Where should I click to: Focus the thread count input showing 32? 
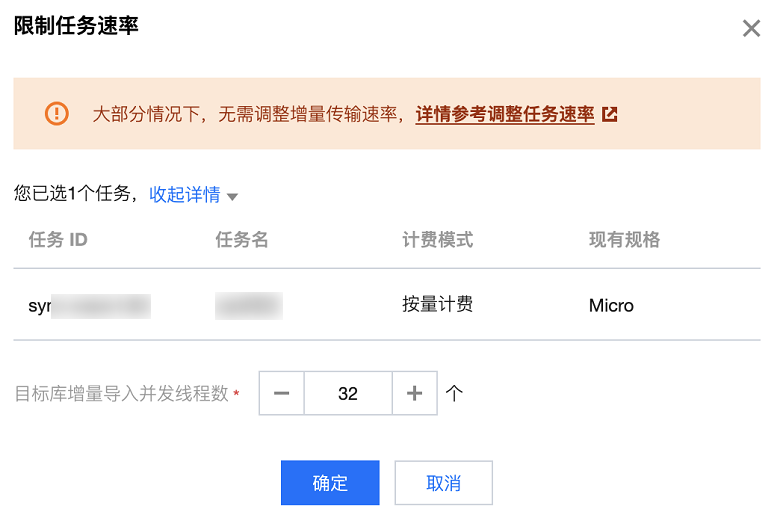tap(348, 393)
